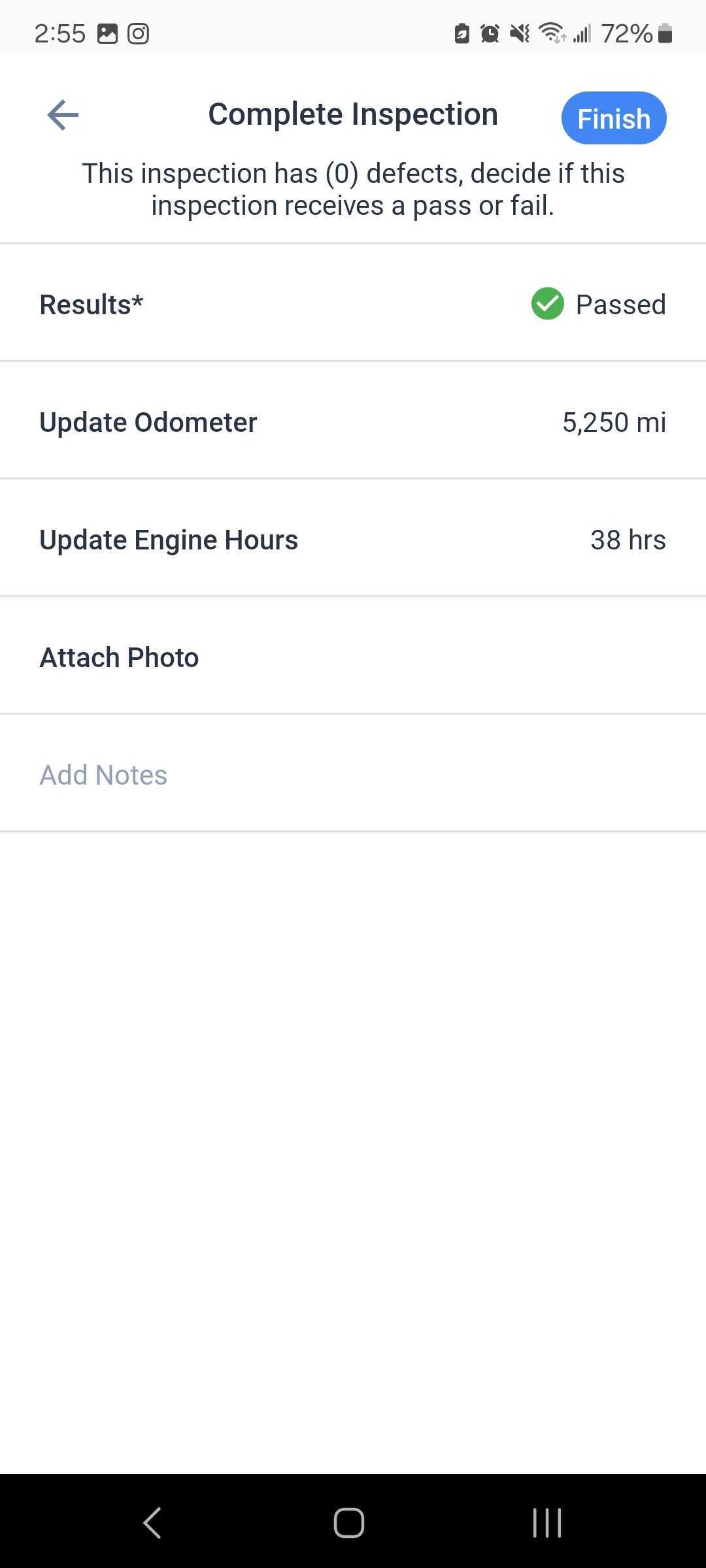Tap the battery status icon
The width and height of the screenshot is (706, 1568).
point(665,33)
